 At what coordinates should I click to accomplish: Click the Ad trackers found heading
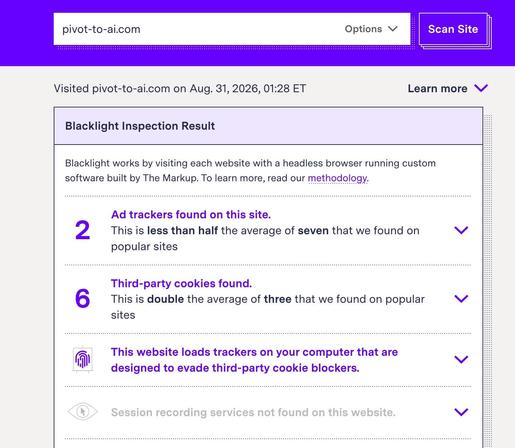pyautogui.click(x=191, y=215)
